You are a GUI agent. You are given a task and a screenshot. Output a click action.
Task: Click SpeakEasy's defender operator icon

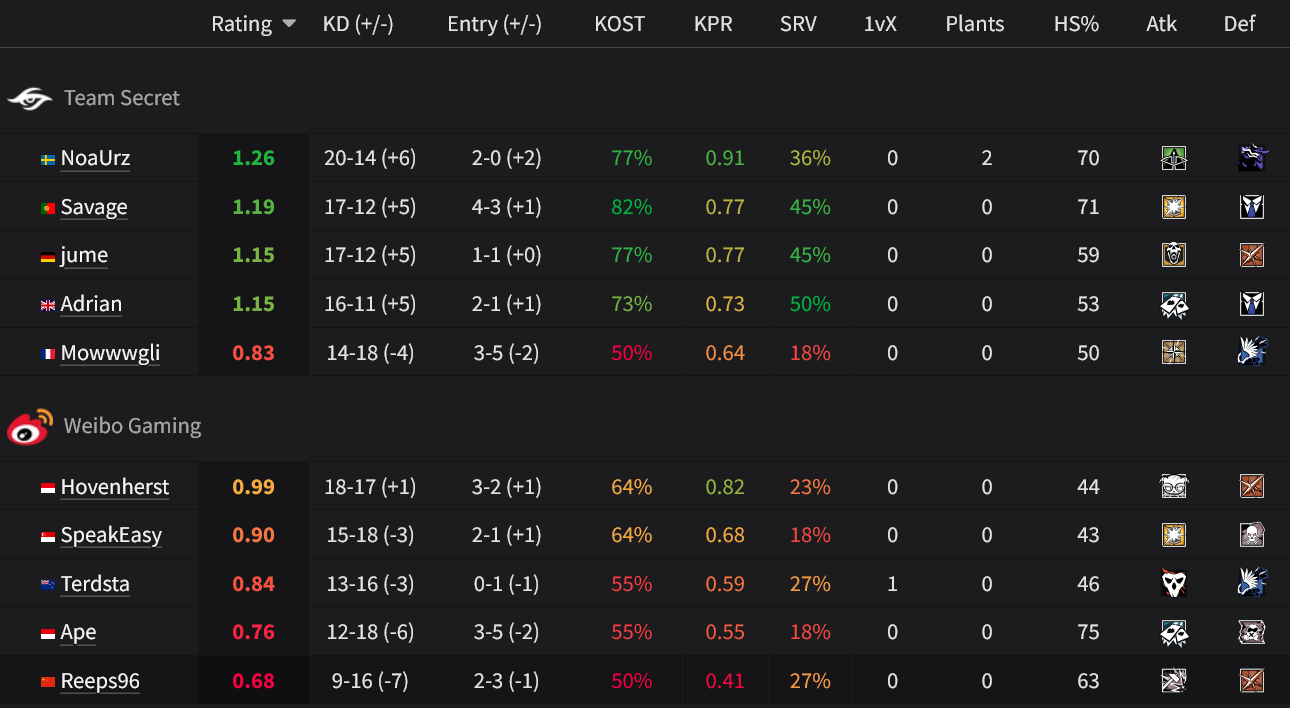point(1252,535)
